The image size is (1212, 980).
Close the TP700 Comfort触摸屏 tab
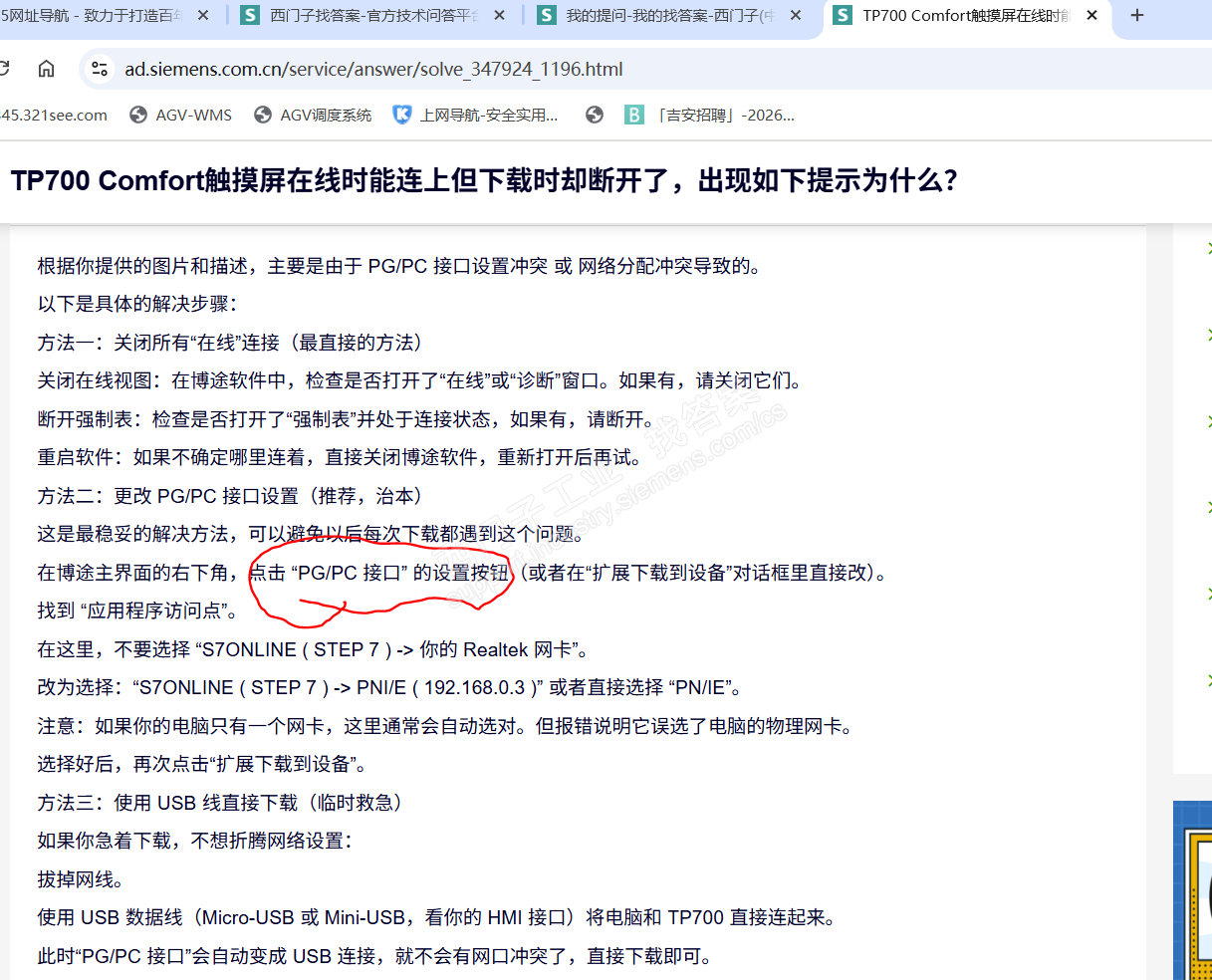1092,16
